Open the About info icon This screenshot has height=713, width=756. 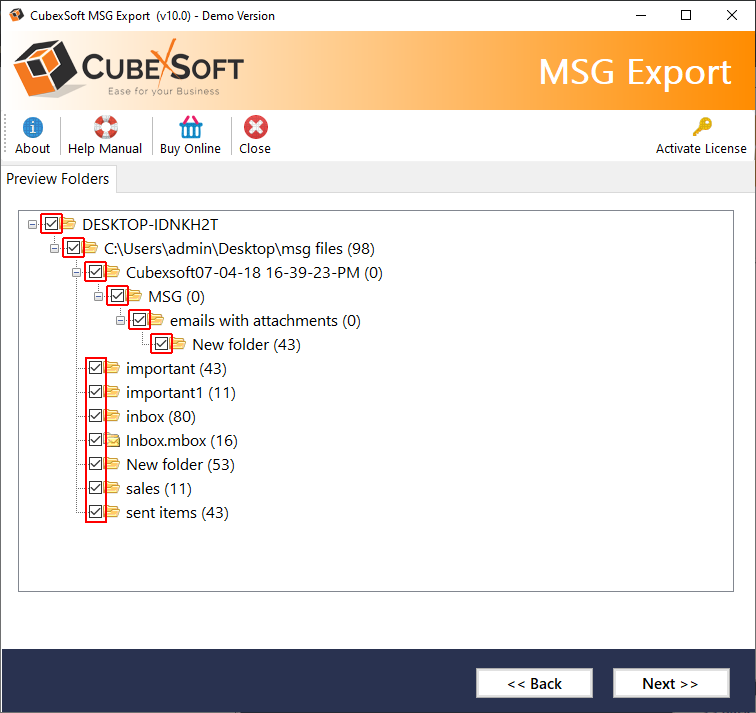click(x=32, y=128)
